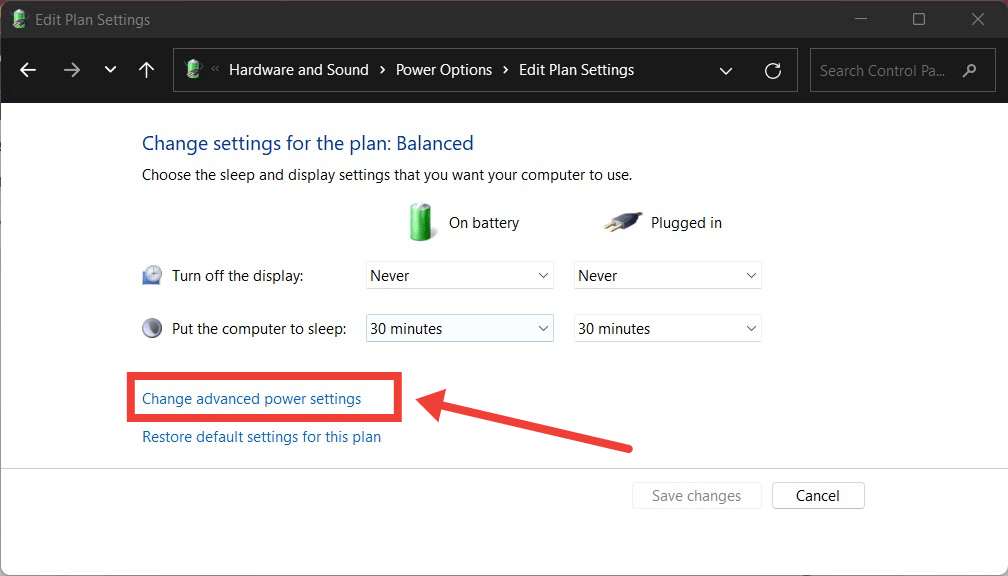Screen dimensions: 1008x576
Task: Go to Power Options breadcrumb
Action: (444, 70)
